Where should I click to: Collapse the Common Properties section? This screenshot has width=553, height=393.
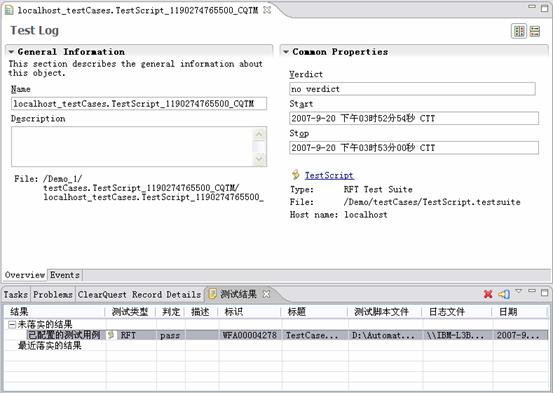(286, 52)
